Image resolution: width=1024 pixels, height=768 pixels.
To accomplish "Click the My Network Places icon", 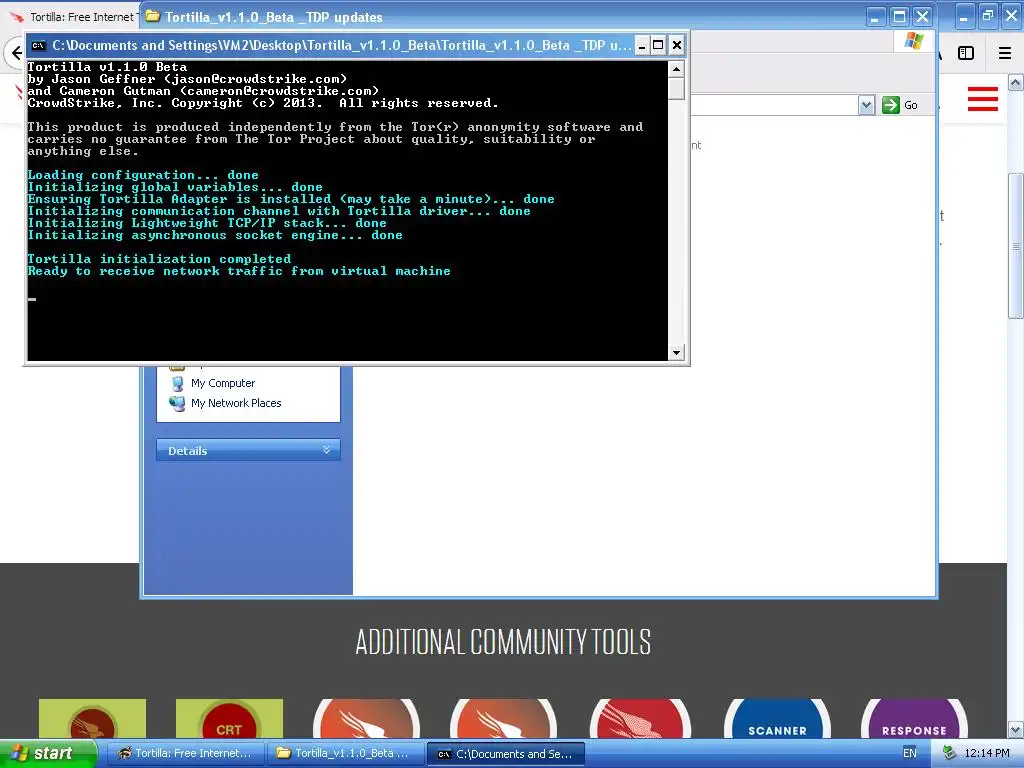I will point(177,404).
